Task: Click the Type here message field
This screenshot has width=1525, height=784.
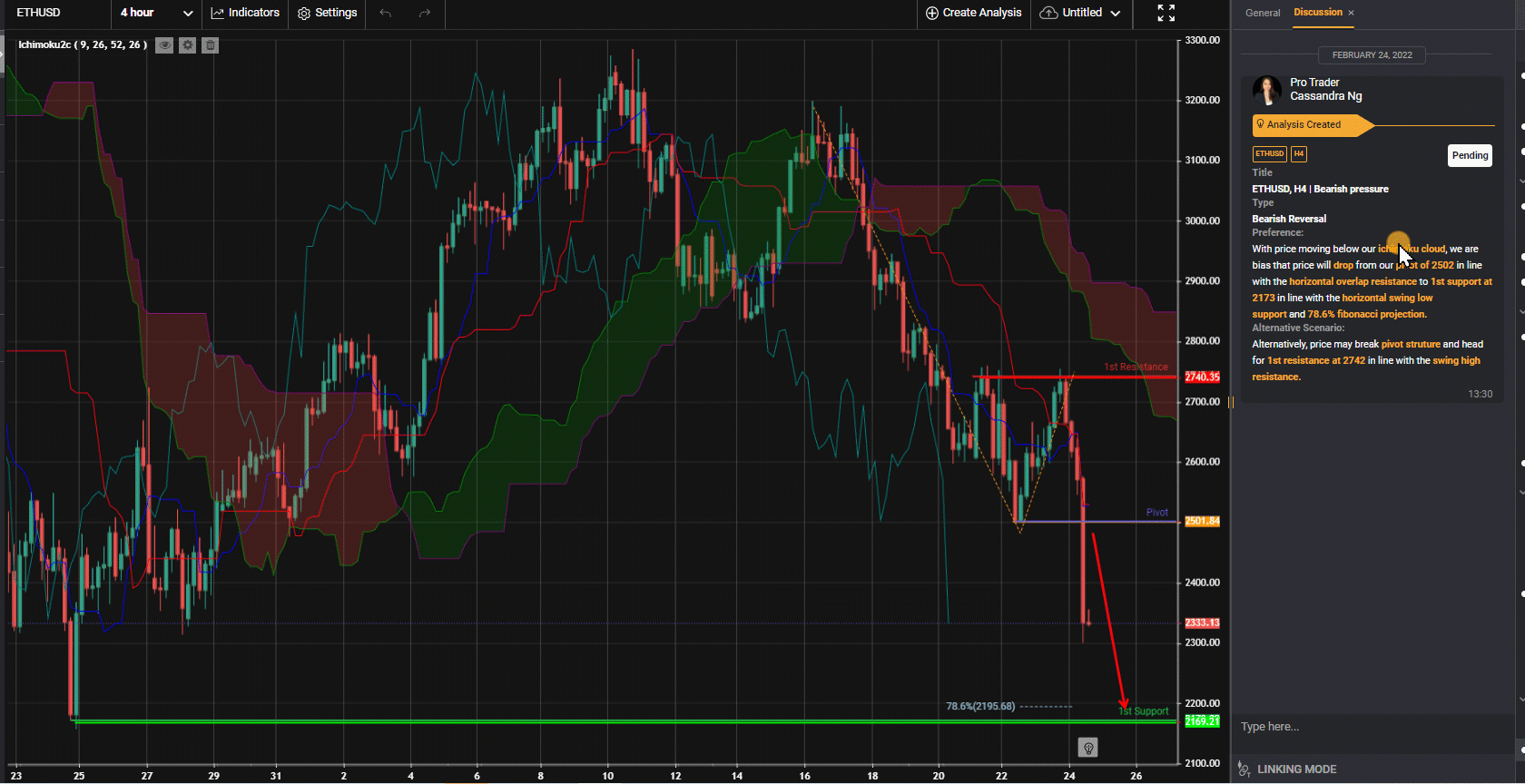Action: pos(1372,727)
